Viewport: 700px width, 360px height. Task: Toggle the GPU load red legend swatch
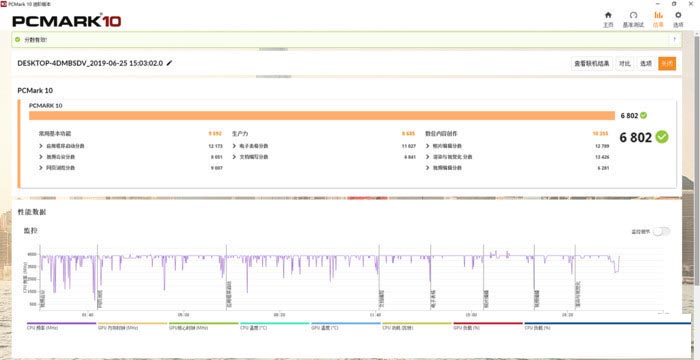point(488,323)
